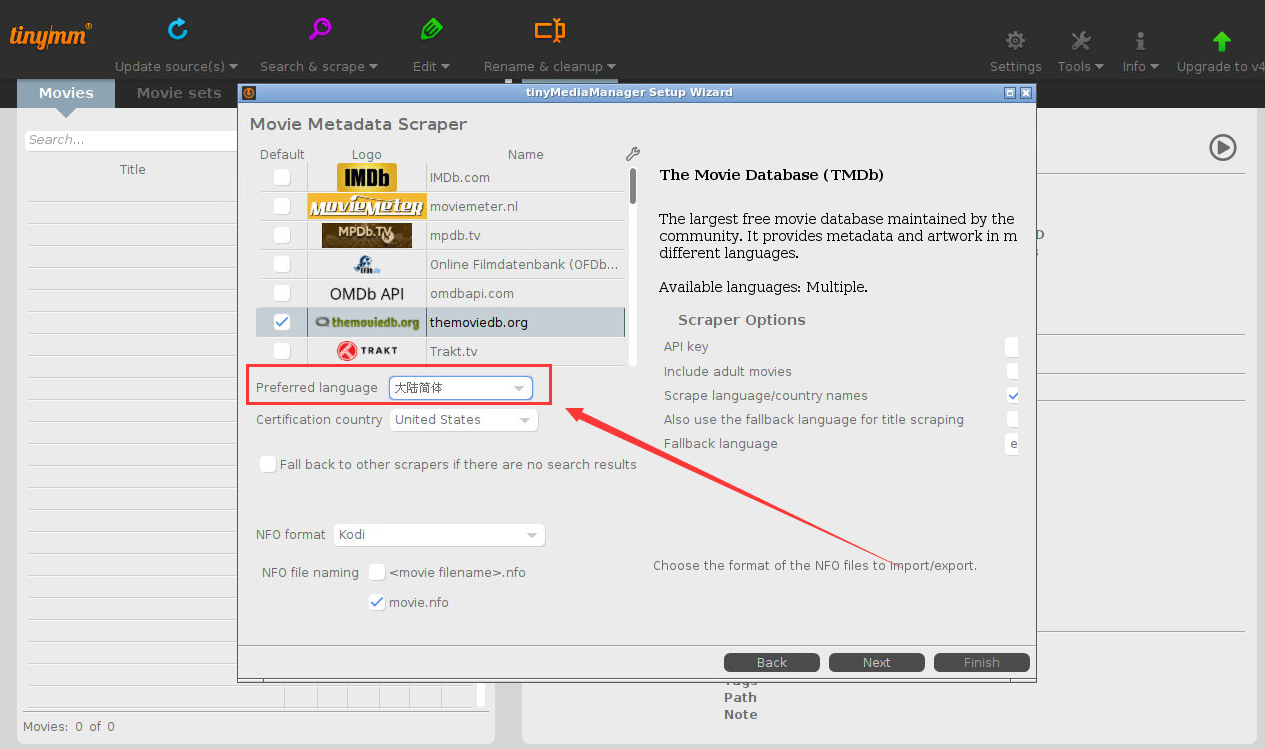Open the Preferred language dropdown

point(462,388)
